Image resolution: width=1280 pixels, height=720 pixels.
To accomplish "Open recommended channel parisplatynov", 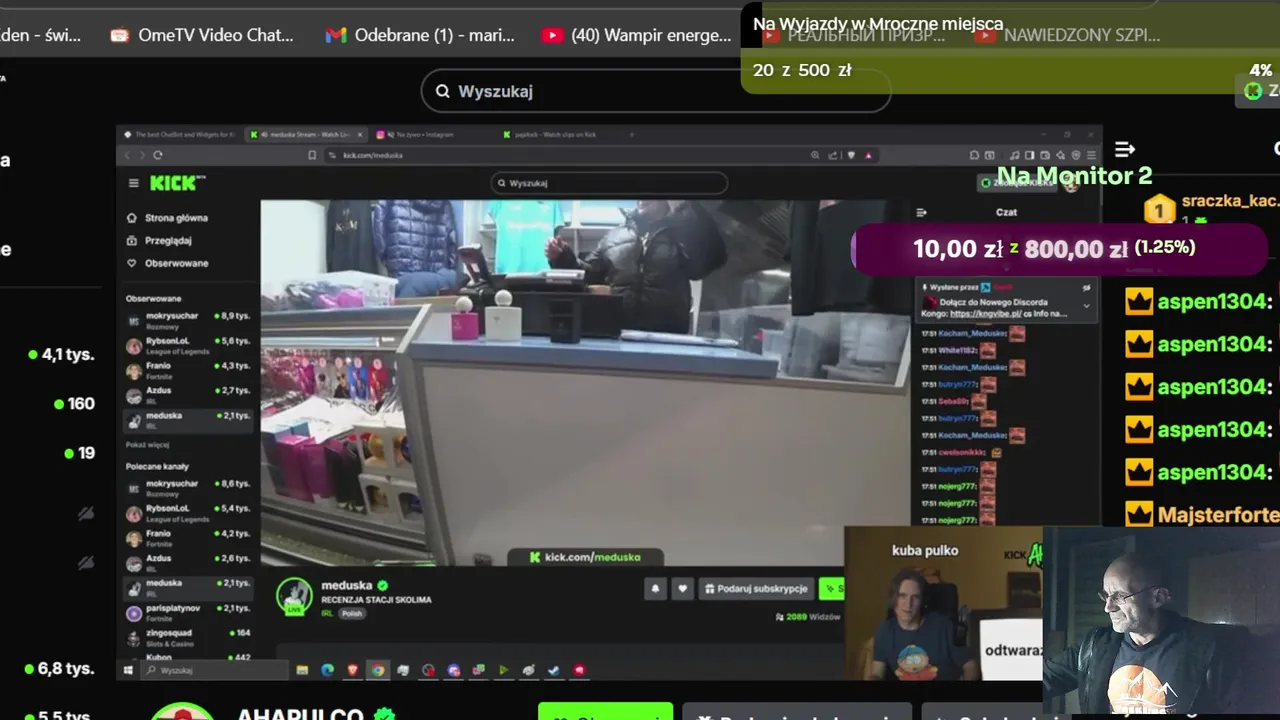I will [187, 613].
